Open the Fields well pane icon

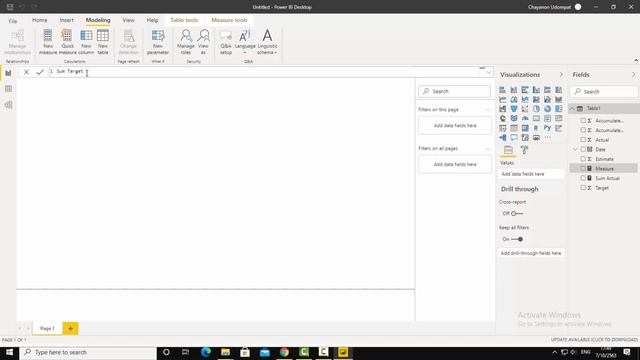coord(508,150)
